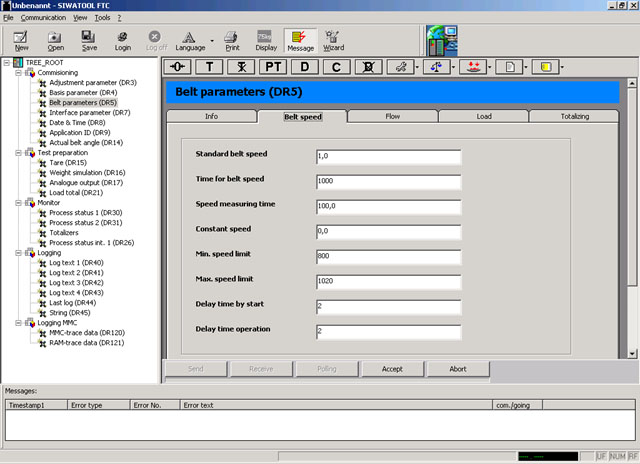Click the PT command button
The height and width of the screenshot is (464, 640).
tap(273, 67)
